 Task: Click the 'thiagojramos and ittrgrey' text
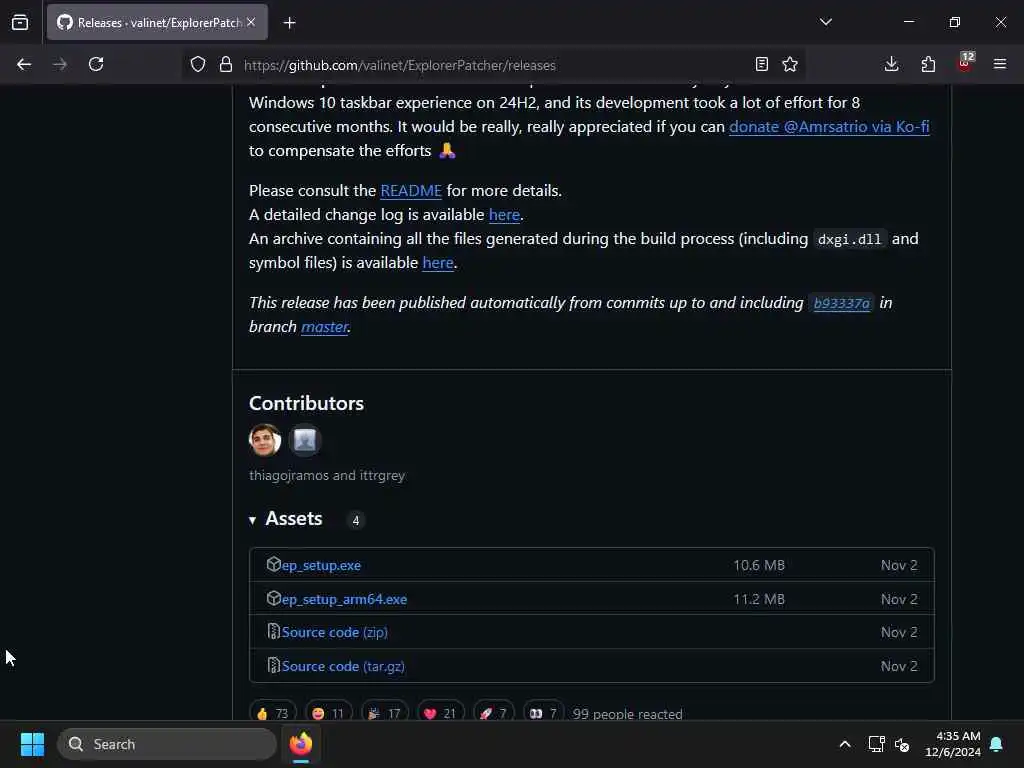[x=327, y=475]
